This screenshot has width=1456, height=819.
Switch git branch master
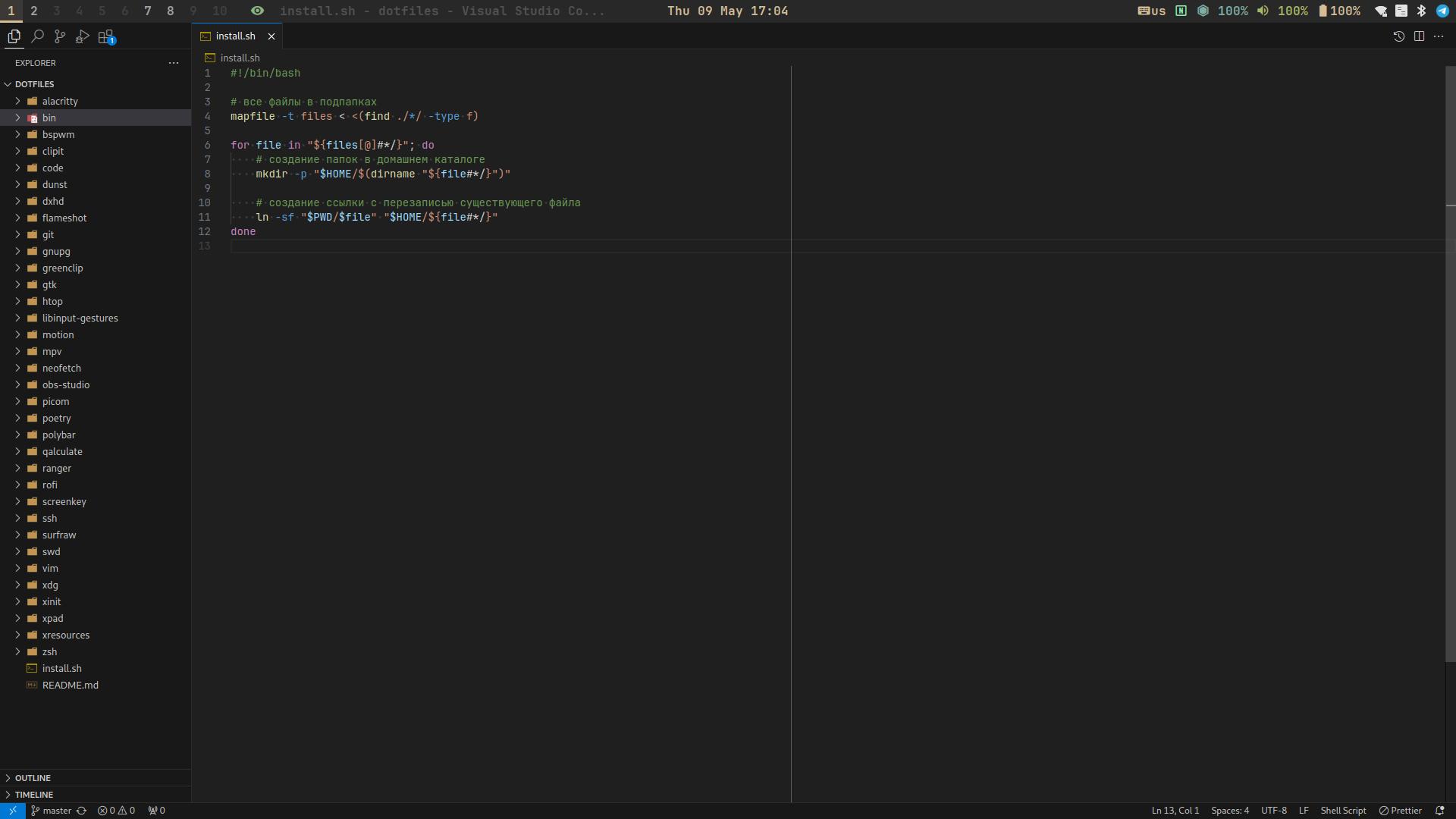pos(51,811)
